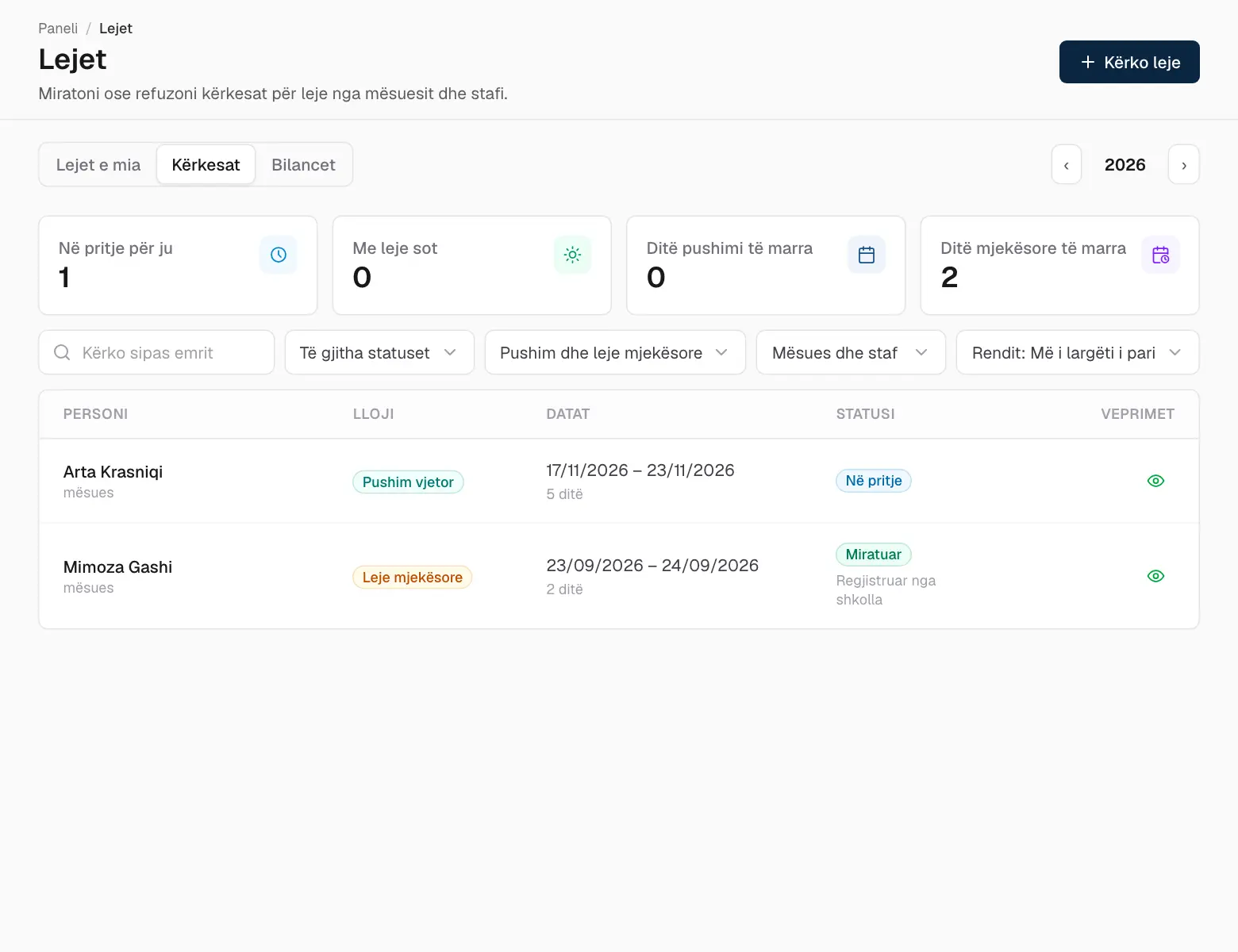Screen dimensions: 1238x952
Task: View Mimoza Gashi's leave request with eye icon
Action: (x=1155, y=576)
